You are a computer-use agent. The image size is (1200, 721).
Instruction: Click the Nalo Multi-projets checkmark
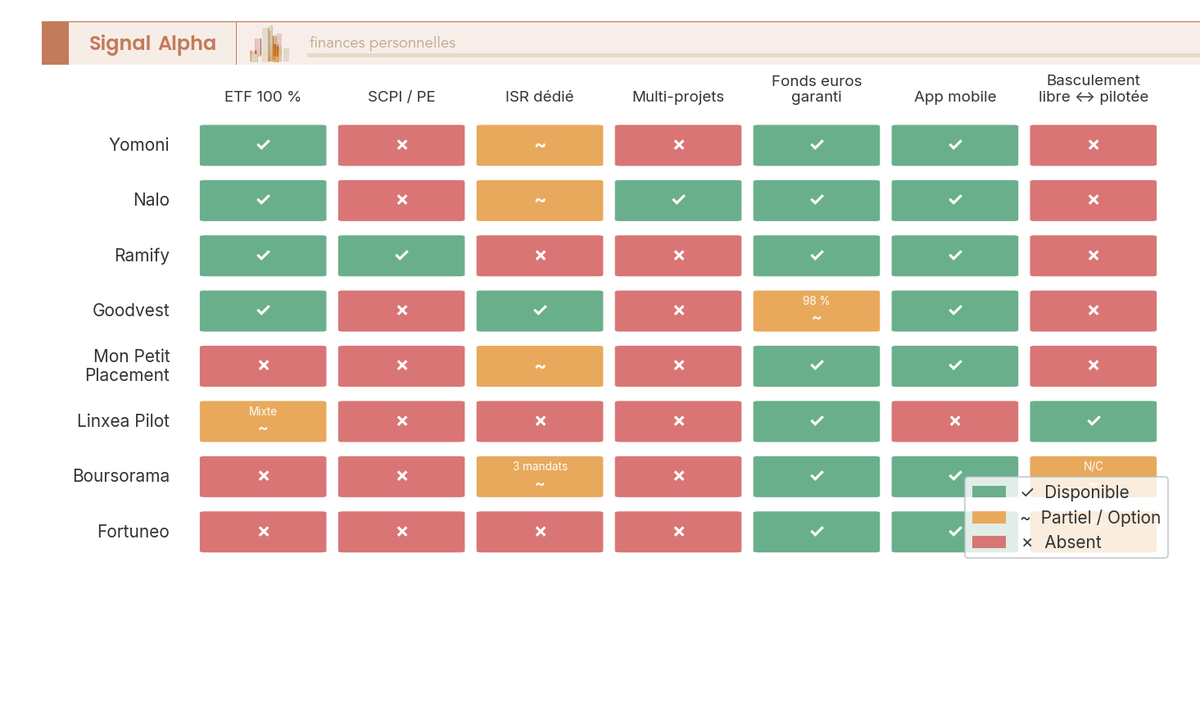pyautogui.click(x=678, y=200)
